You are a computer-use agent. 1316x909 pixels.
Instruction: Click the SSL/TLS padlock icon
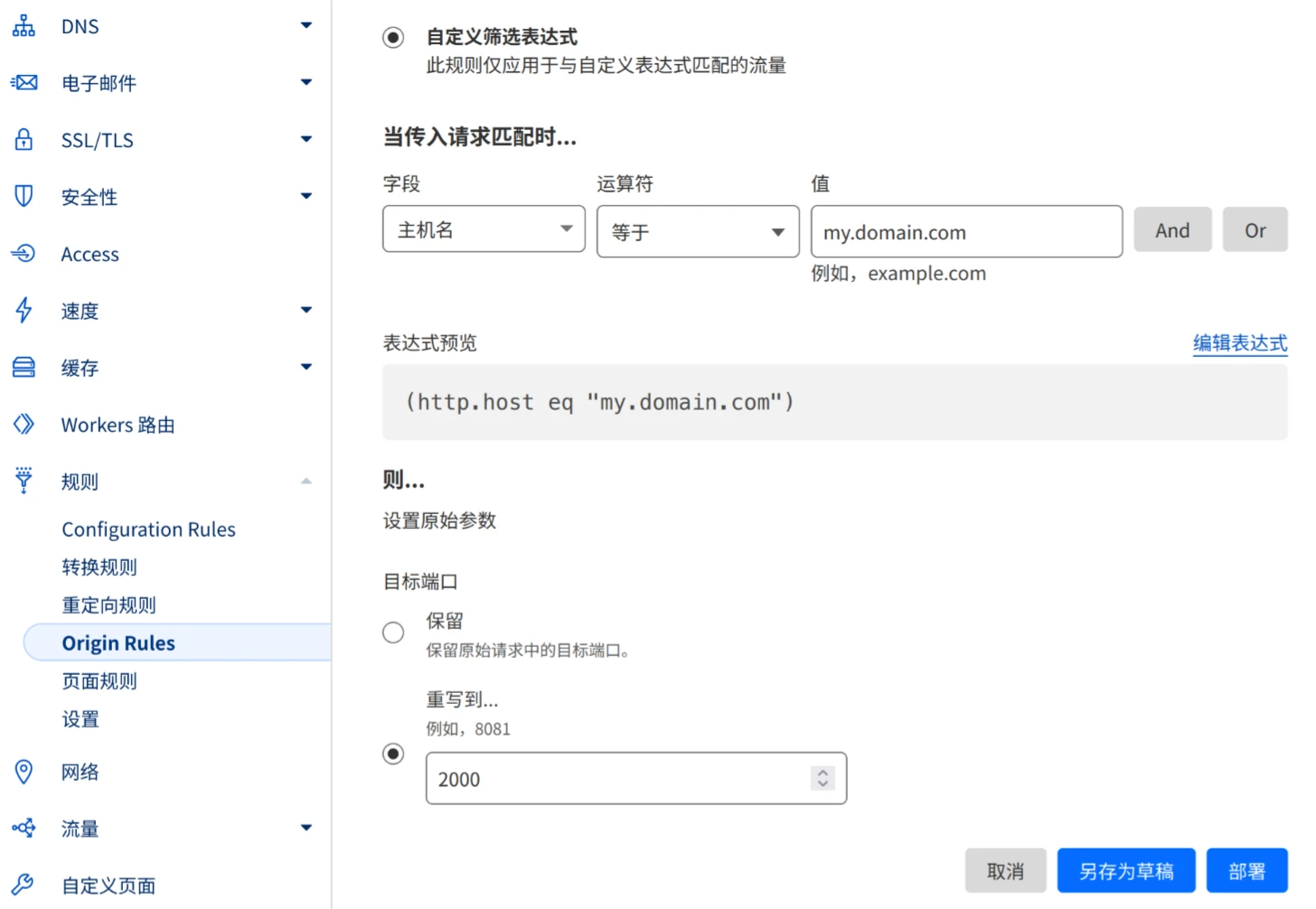tap(23, 140)
